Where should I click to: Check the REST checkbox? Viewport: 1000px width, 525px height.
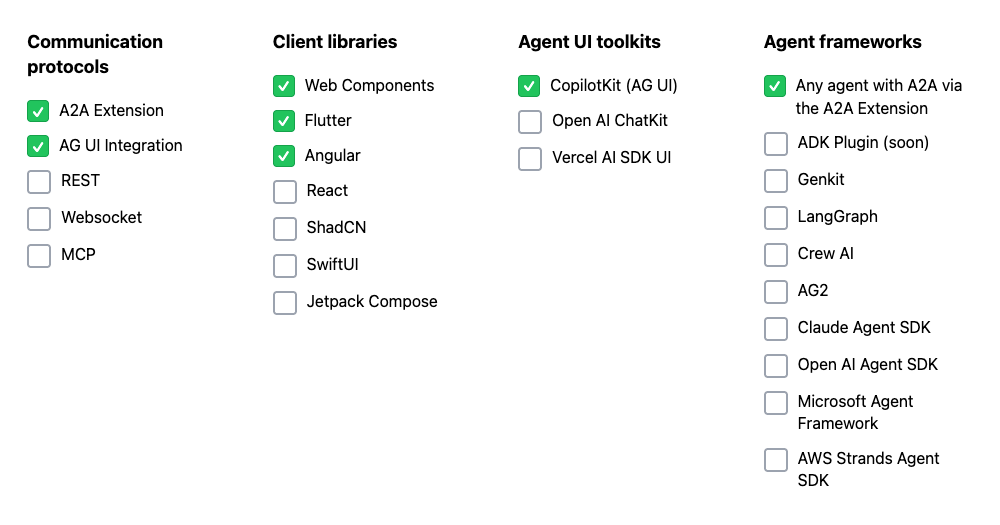[39, 182]
